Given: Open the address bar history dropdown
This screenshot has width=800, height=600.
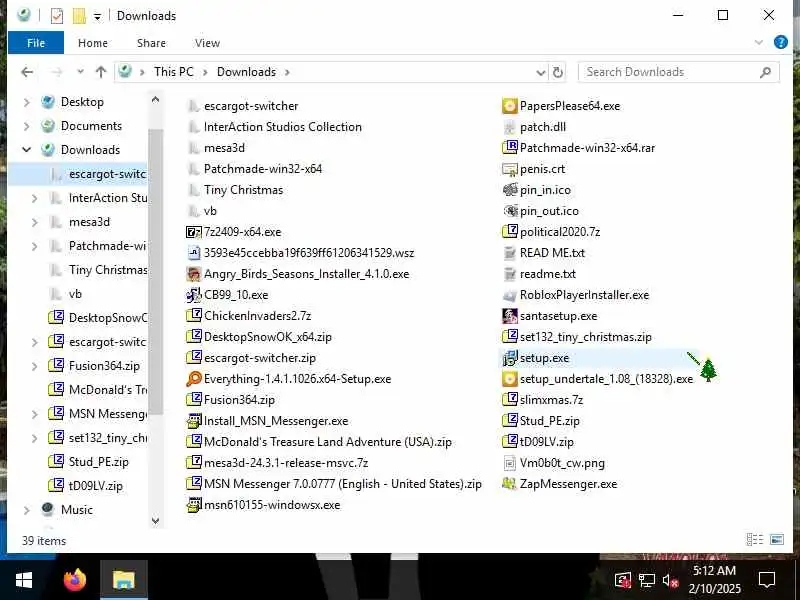Looking at the screenshot, I should 541,72.
